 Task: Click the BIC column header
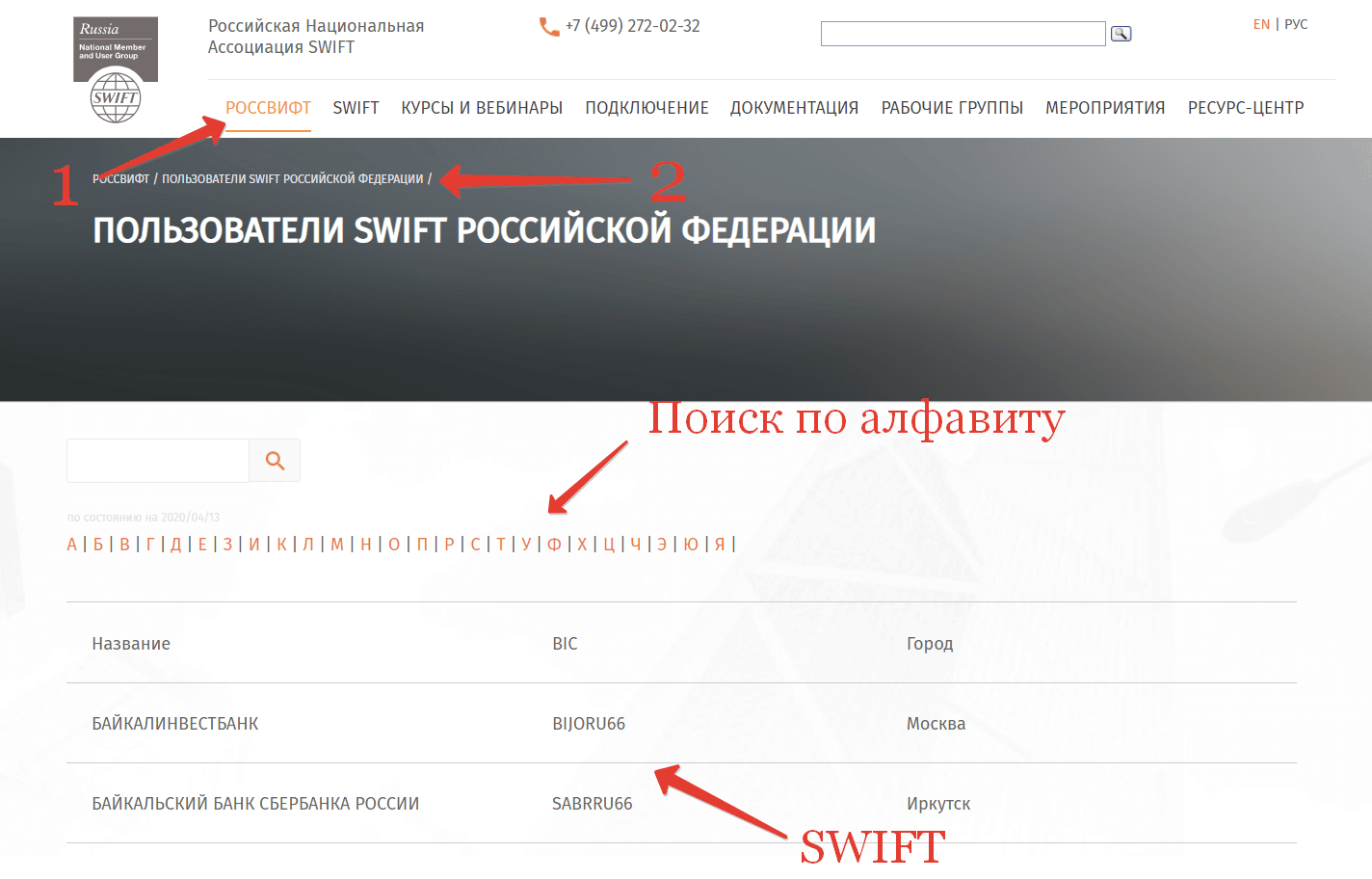(565, 644)
